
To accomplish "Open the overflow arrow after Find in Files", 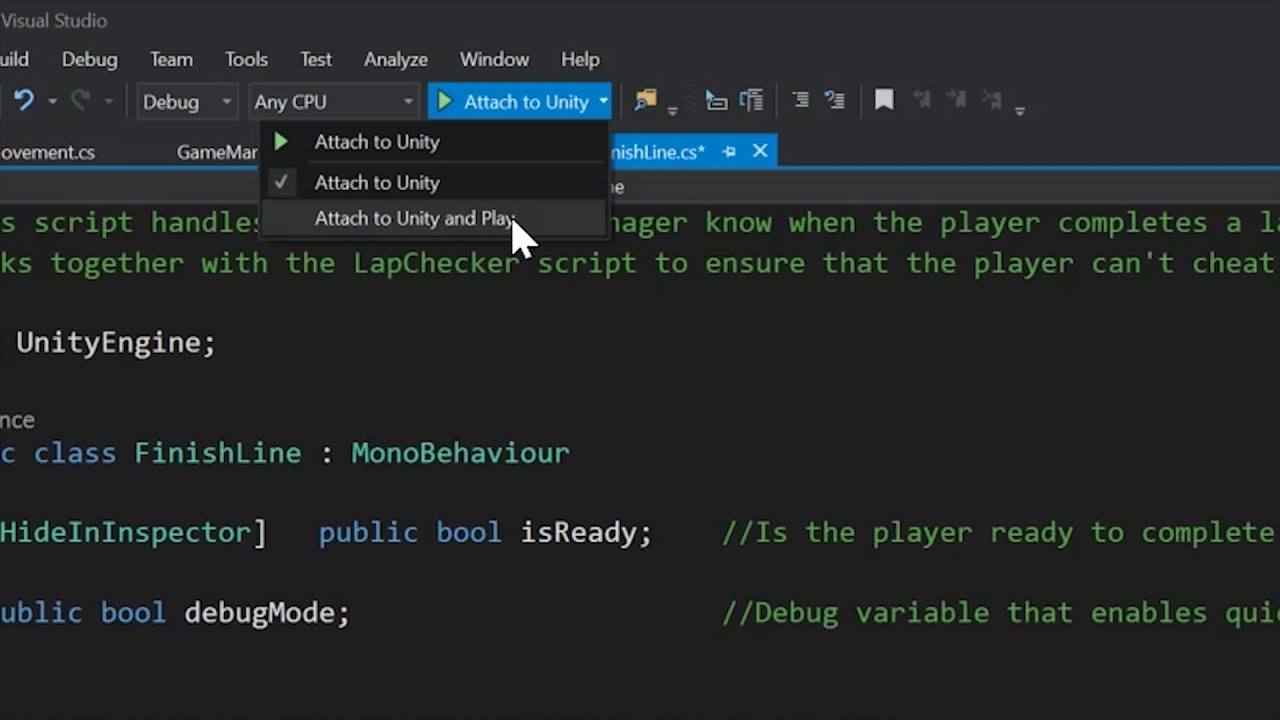I will click(673, 109).
